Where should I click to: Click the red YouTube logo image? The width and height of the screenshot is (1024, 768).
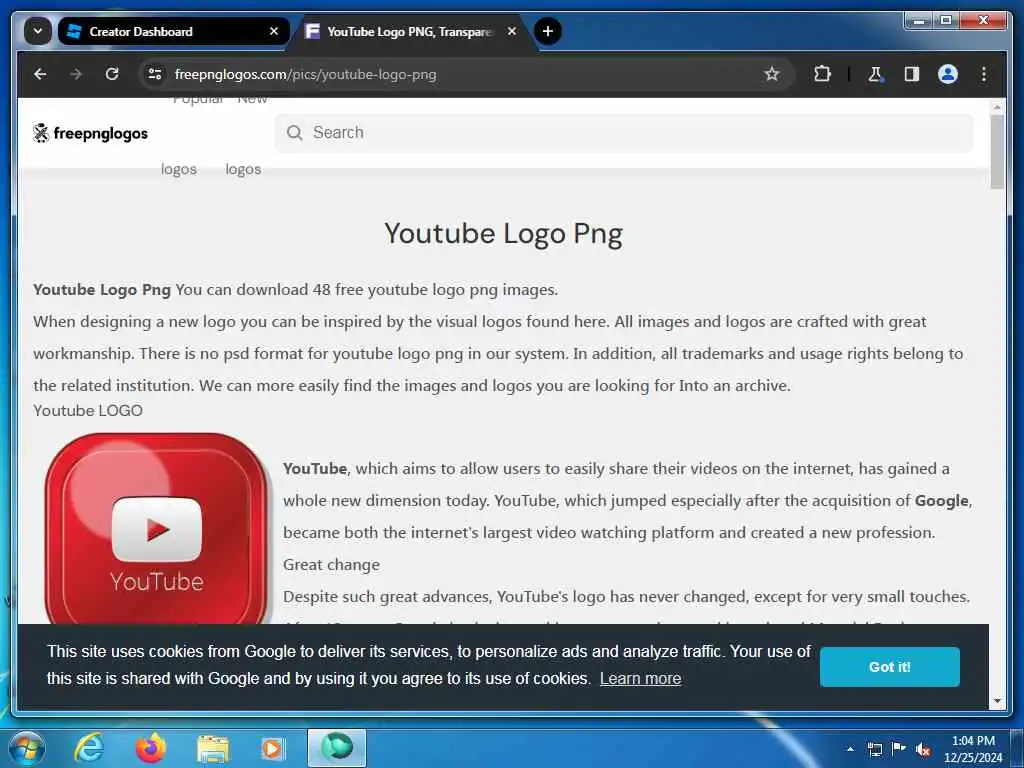tap(155, 528)
